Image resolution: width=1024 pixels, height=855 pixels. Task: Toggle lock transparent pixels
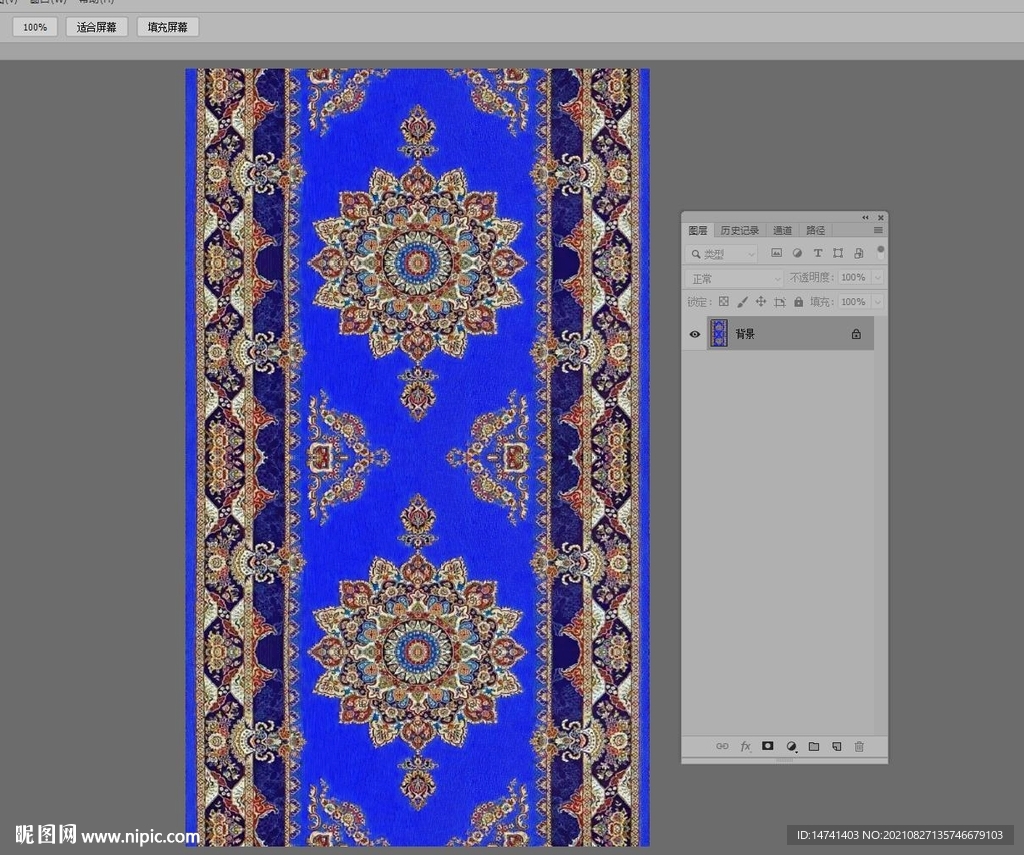tap(723, 302)
